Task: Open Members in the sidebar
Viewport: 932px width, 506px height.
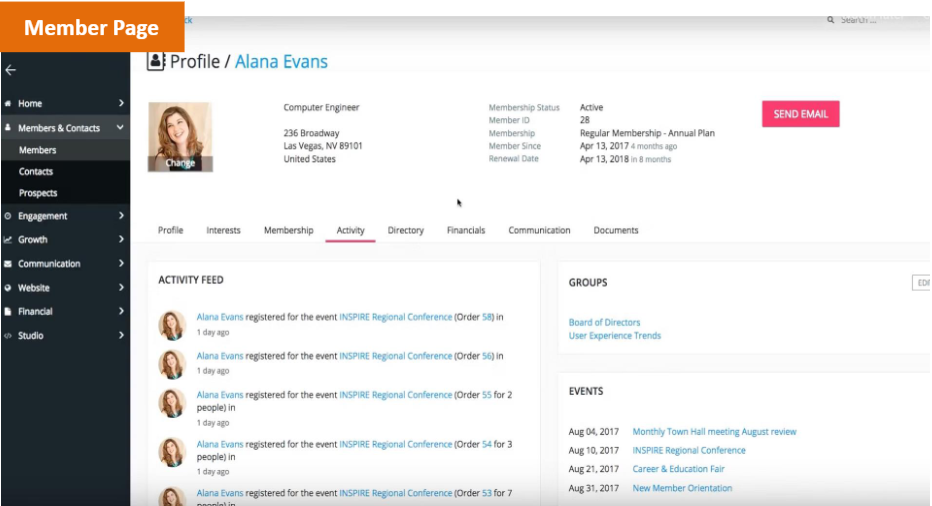Action: coord(37,150)
